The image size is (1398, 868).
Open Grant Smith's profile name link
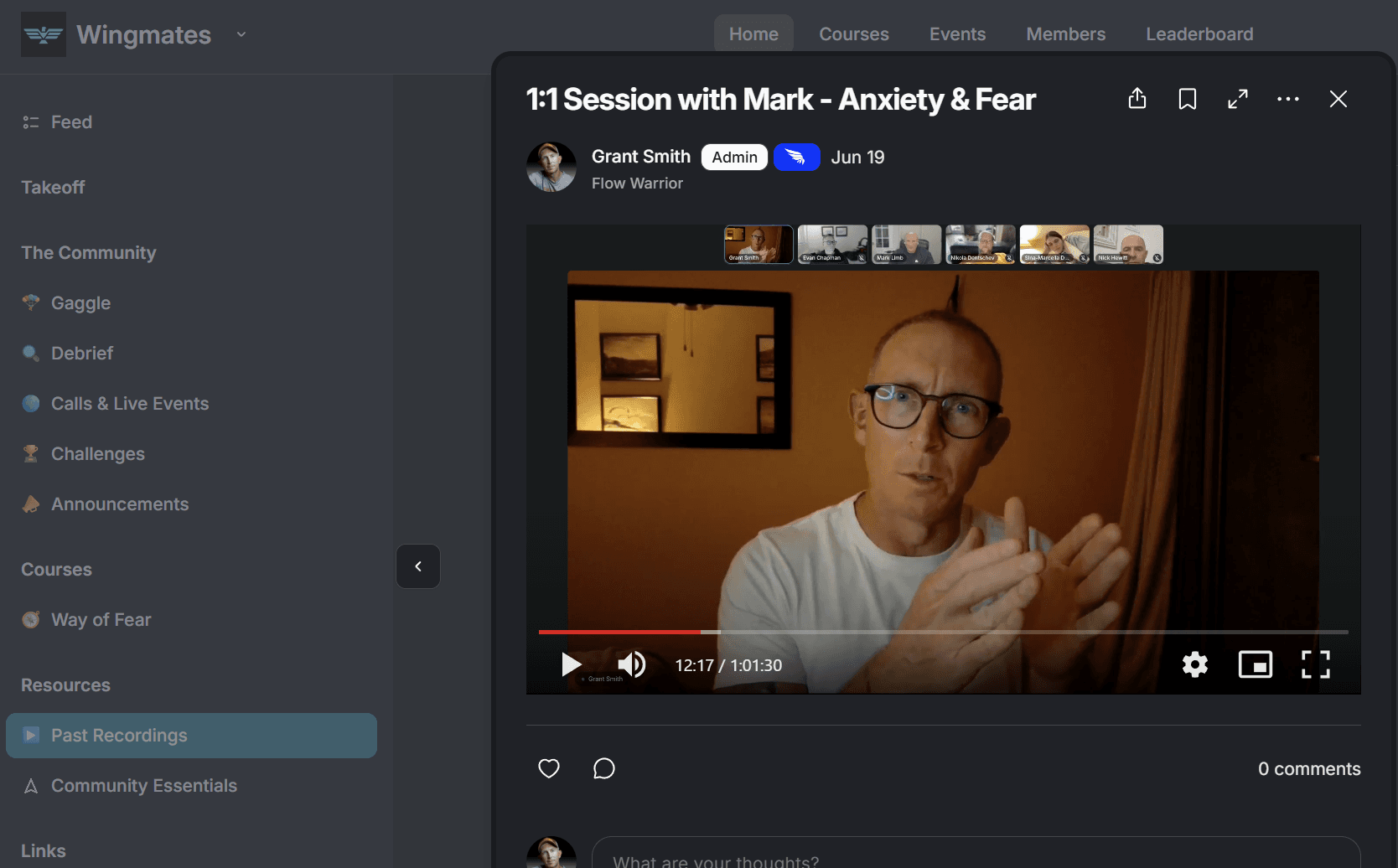tap(641, 157)
